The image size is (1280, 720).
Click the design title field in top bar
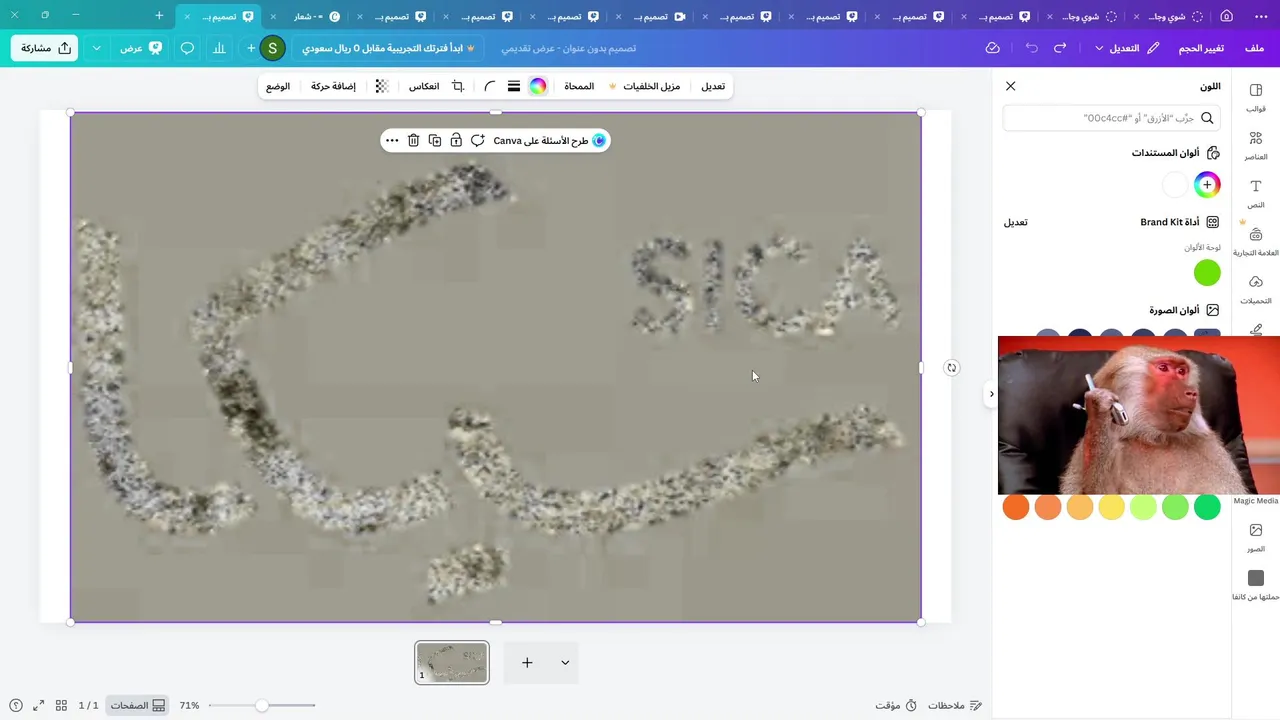568,48
